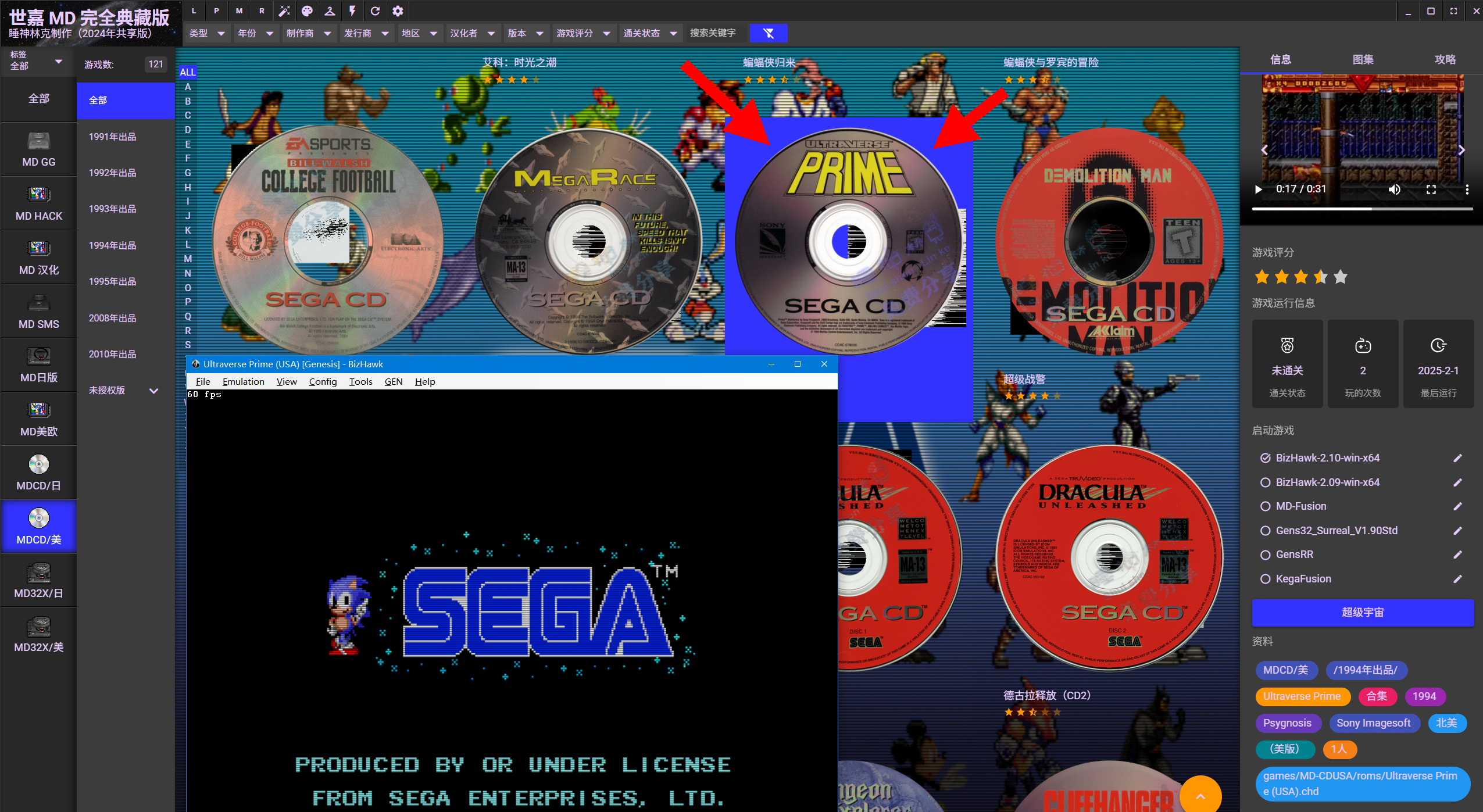Image resolution: width=1483 pixels, height=812 pixels.
Task: Open the 类型 filter dropdown
Action: 207,33
